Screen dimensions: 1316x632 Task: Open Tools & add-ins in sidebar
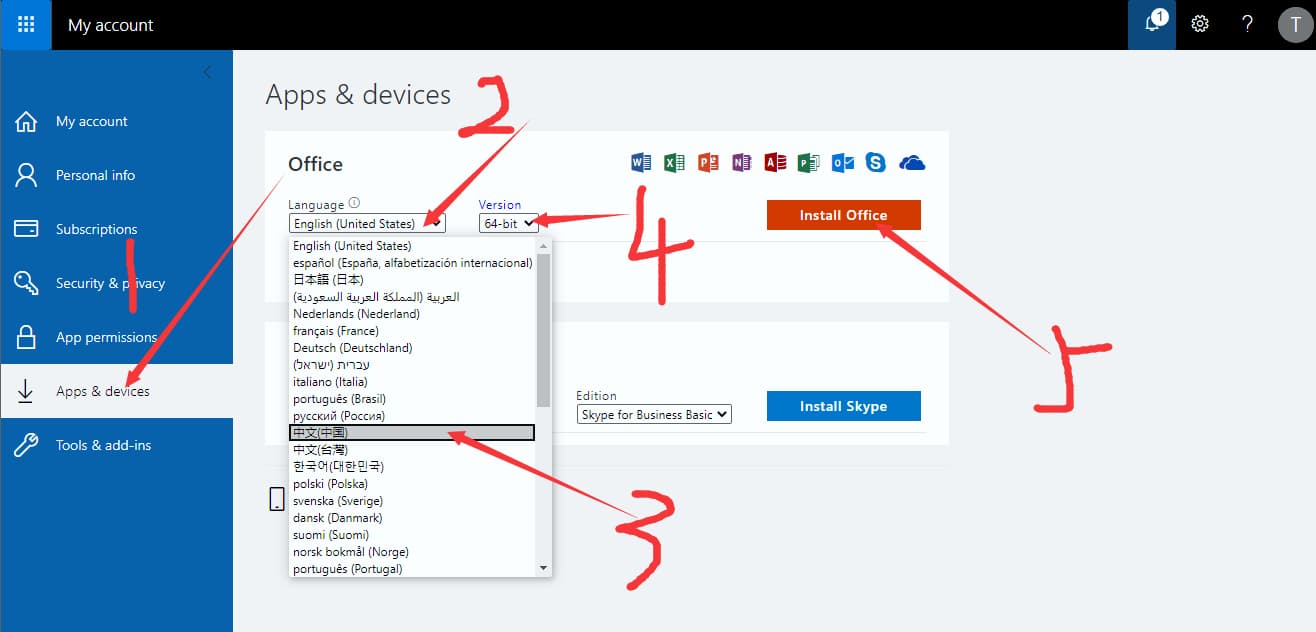point(117,445)
